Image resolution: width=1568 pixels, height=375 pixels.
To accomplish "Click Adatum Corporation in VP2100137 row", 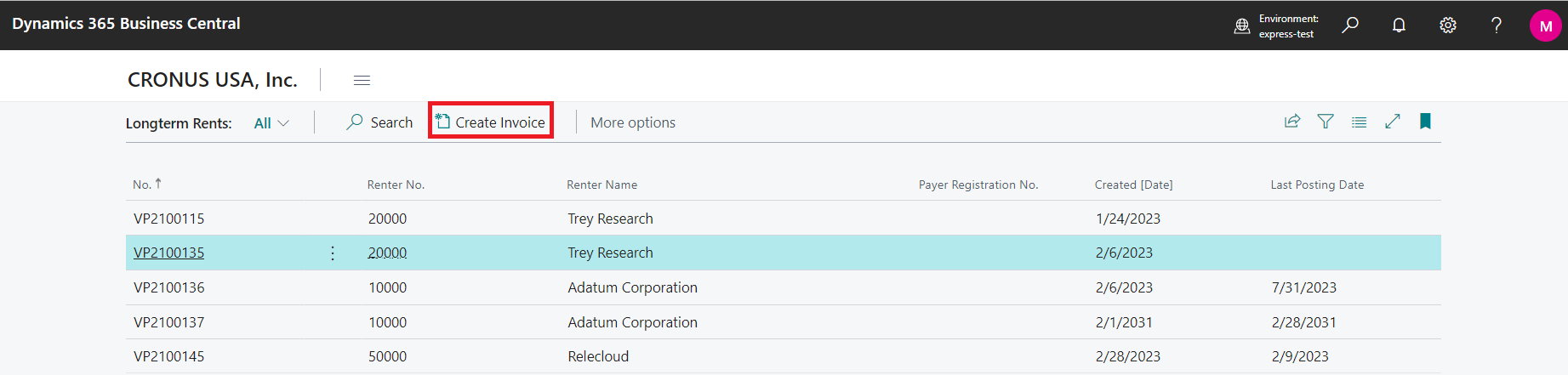I will (632, 322).
